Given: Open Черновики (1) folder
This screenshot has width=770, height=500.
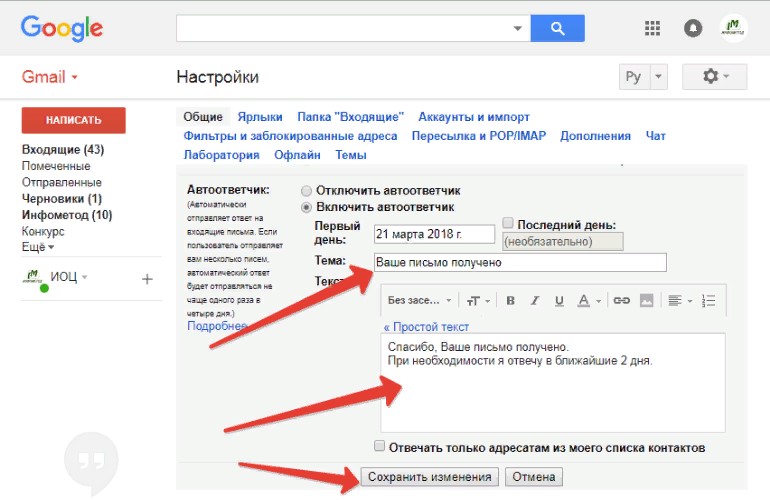Looking at the screenshot, I should coord(62,198).
